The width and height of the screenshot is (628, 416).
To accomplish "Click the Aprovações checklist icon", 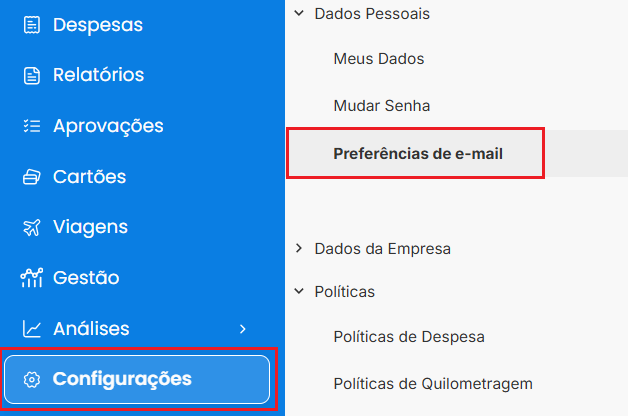I will pos(32,126).
